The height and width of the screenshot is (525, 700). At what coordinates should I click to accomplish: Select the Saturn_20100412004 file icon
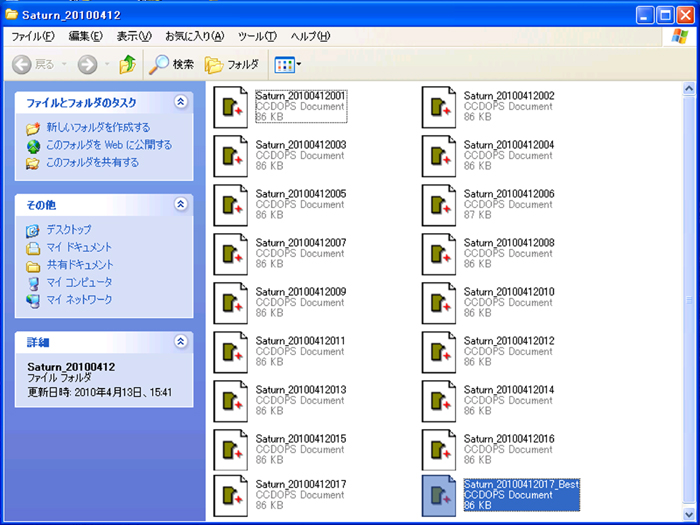pyautogui.click(x=439, y=156)
